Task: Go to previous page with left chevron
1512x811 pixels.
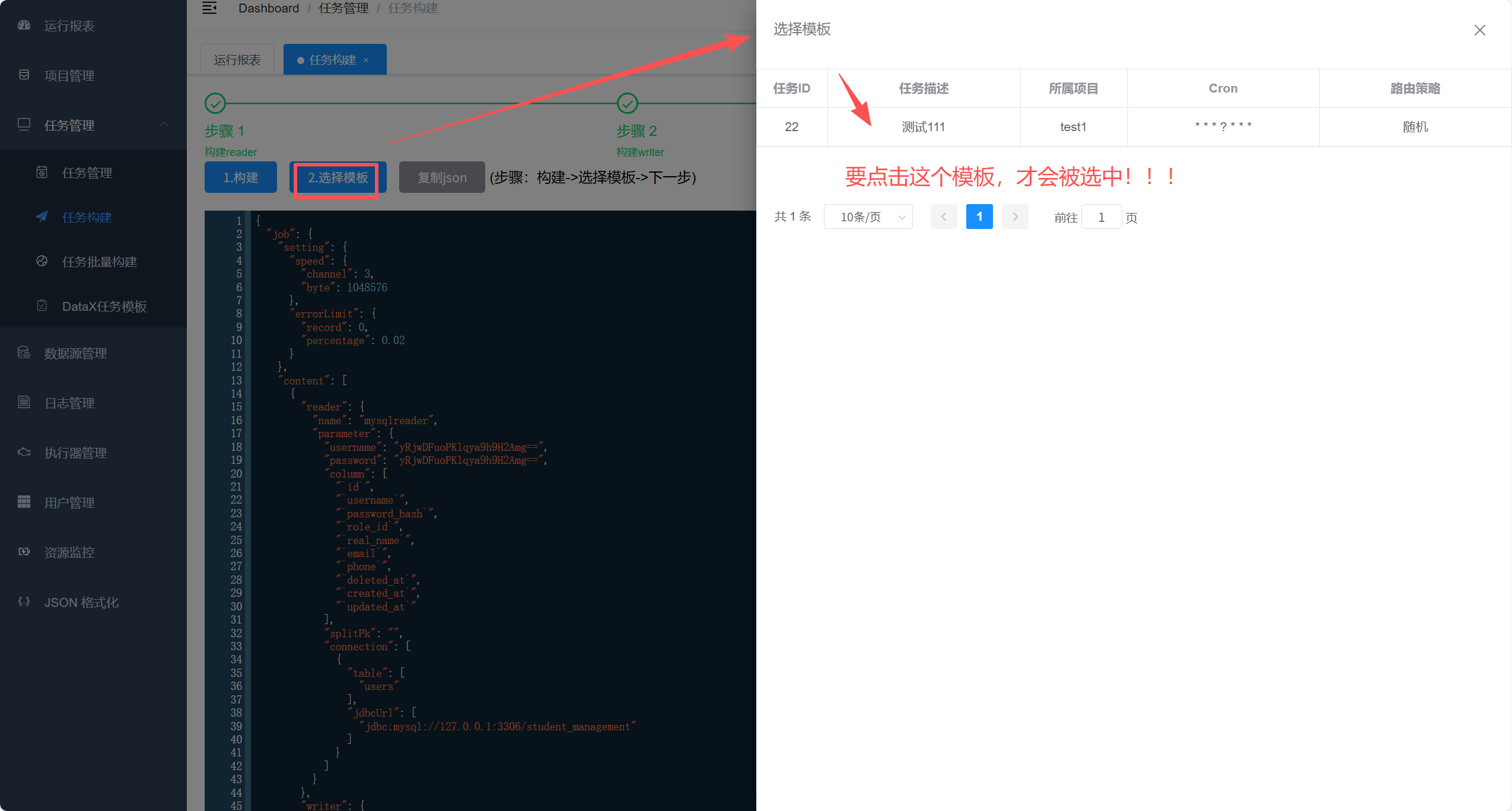Action: tap(943, 217)
